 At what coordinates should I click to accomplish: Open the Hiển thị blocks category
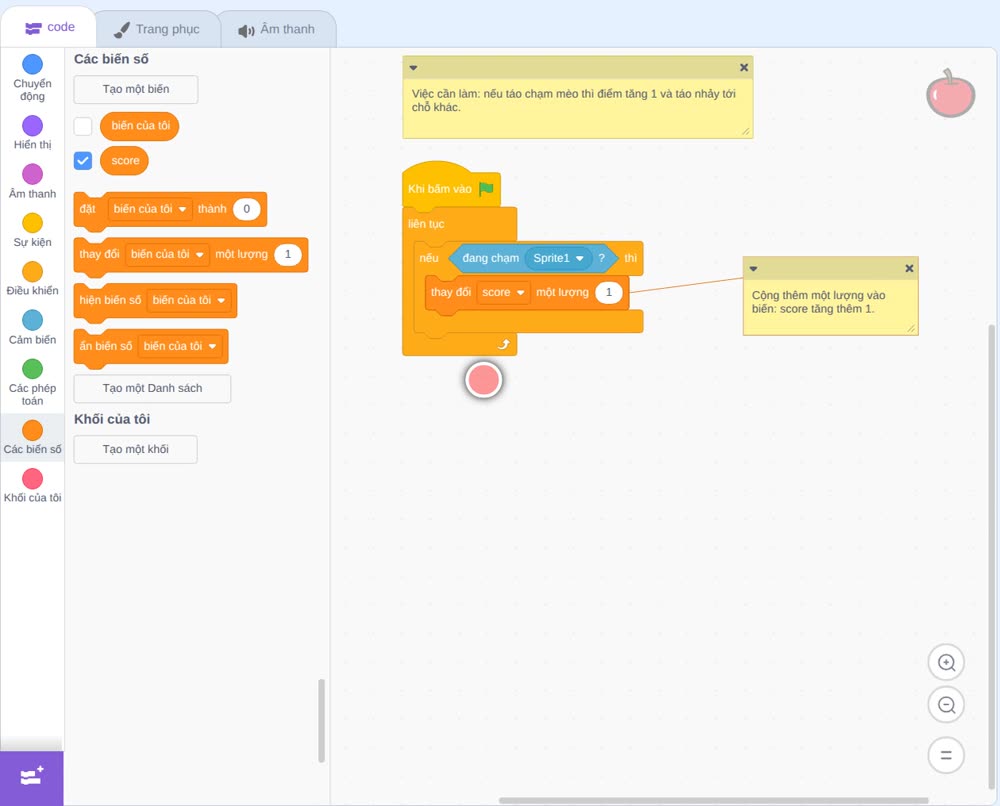click(32, 133)
